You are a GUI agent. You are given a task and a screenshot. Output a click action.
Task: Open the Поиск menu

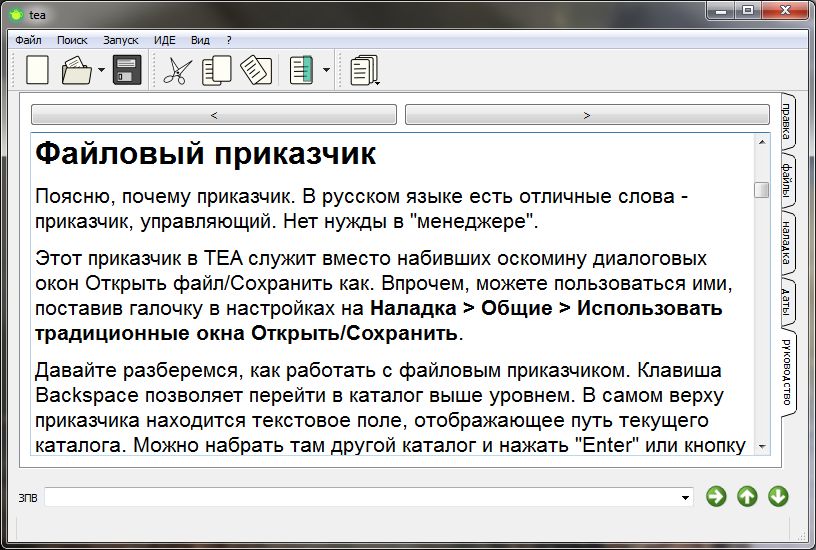tap(72, 40)
